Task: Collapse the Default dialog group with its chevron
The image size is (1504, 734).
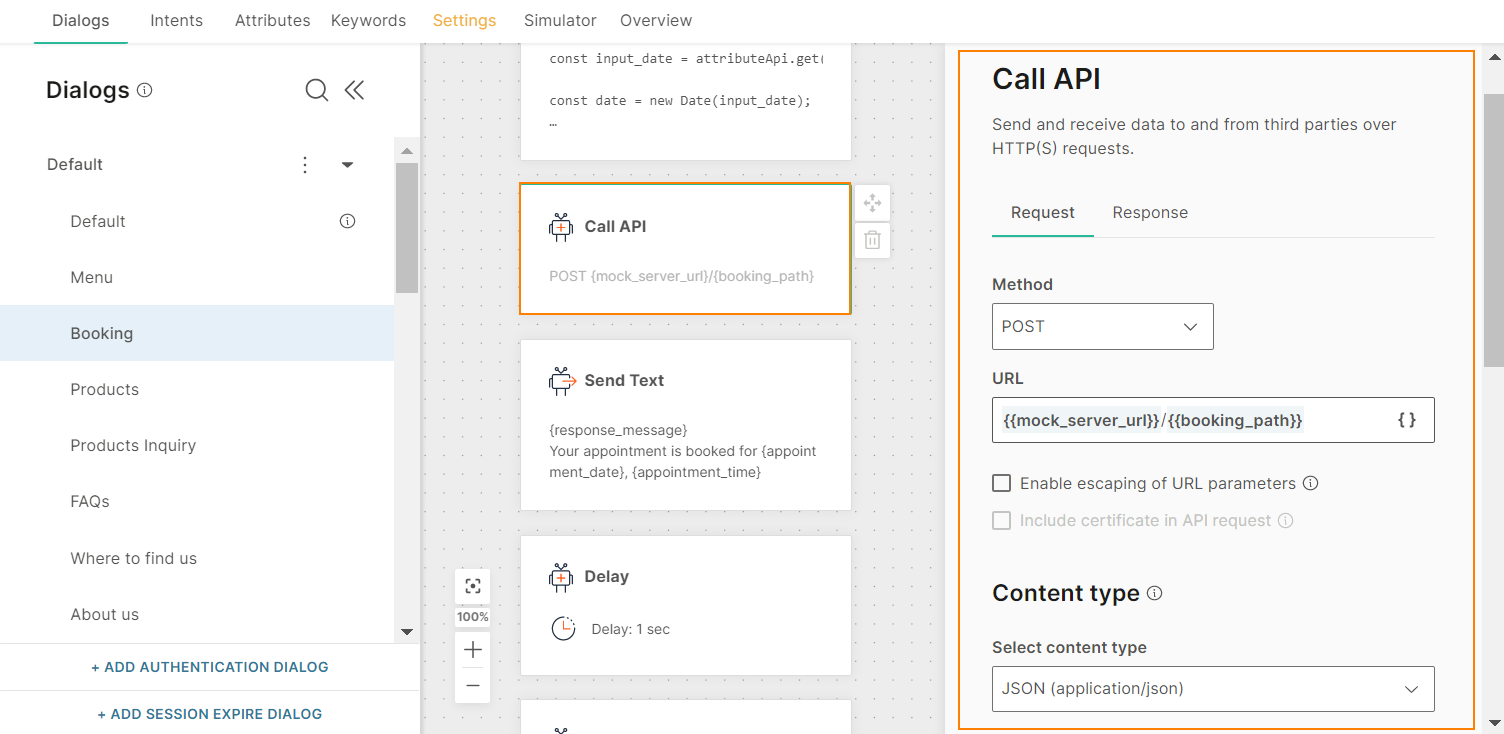Action: tap(347, 165)
